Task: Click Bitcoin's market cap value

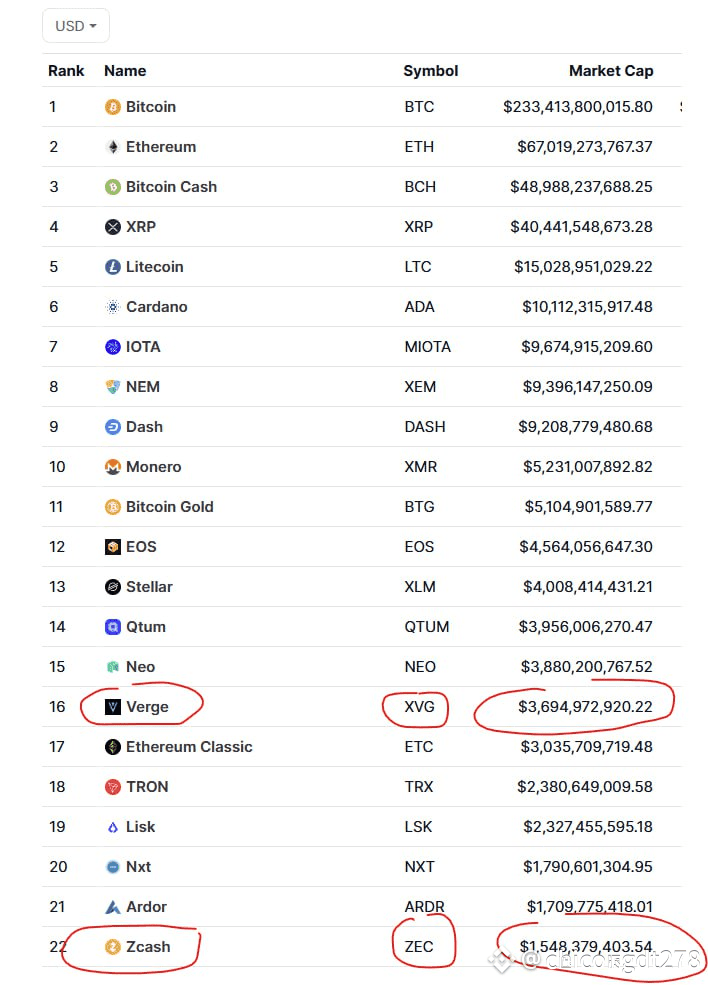Action: (578, 107)
